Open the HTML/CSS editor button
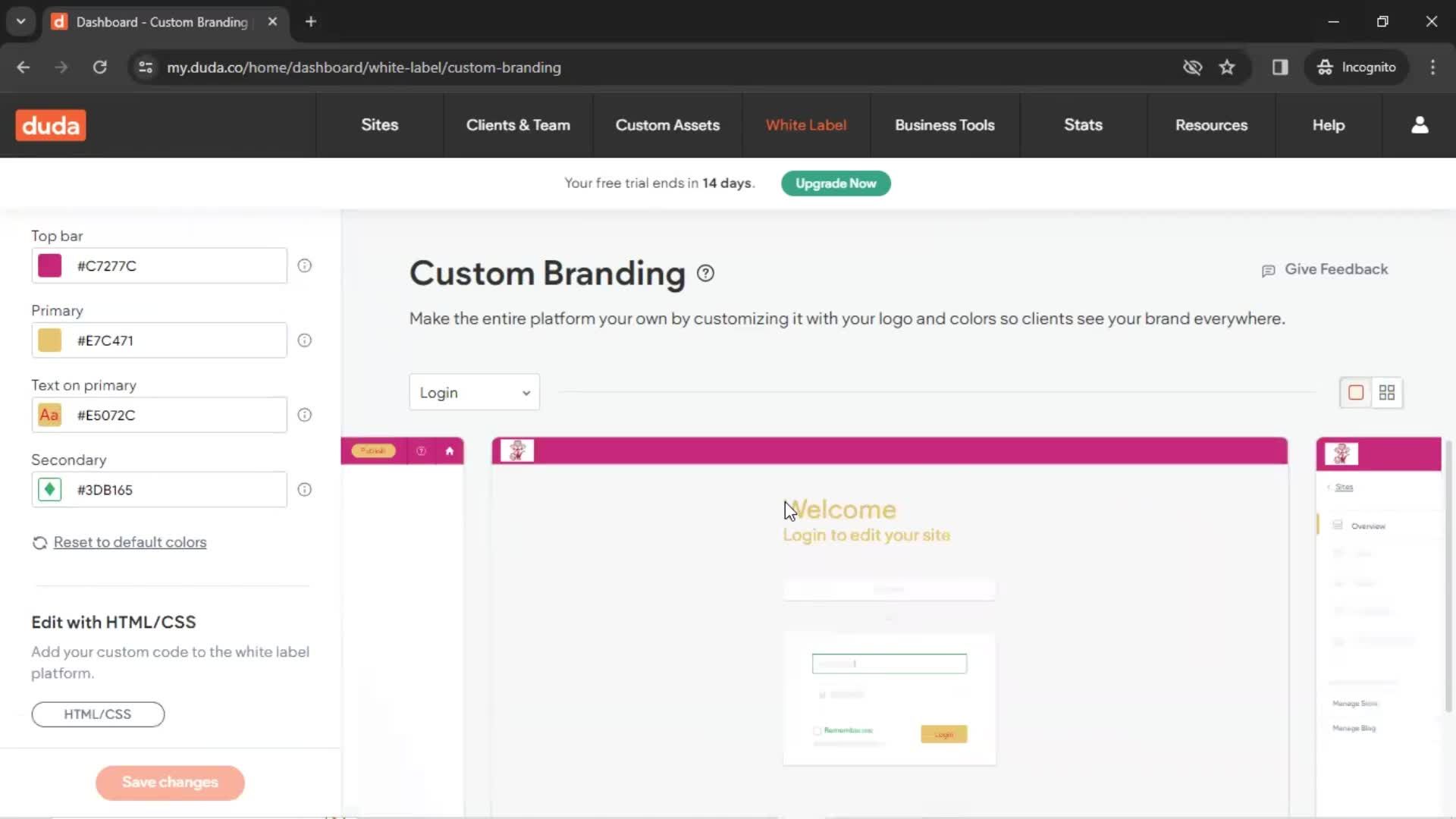 coord(98,714)
